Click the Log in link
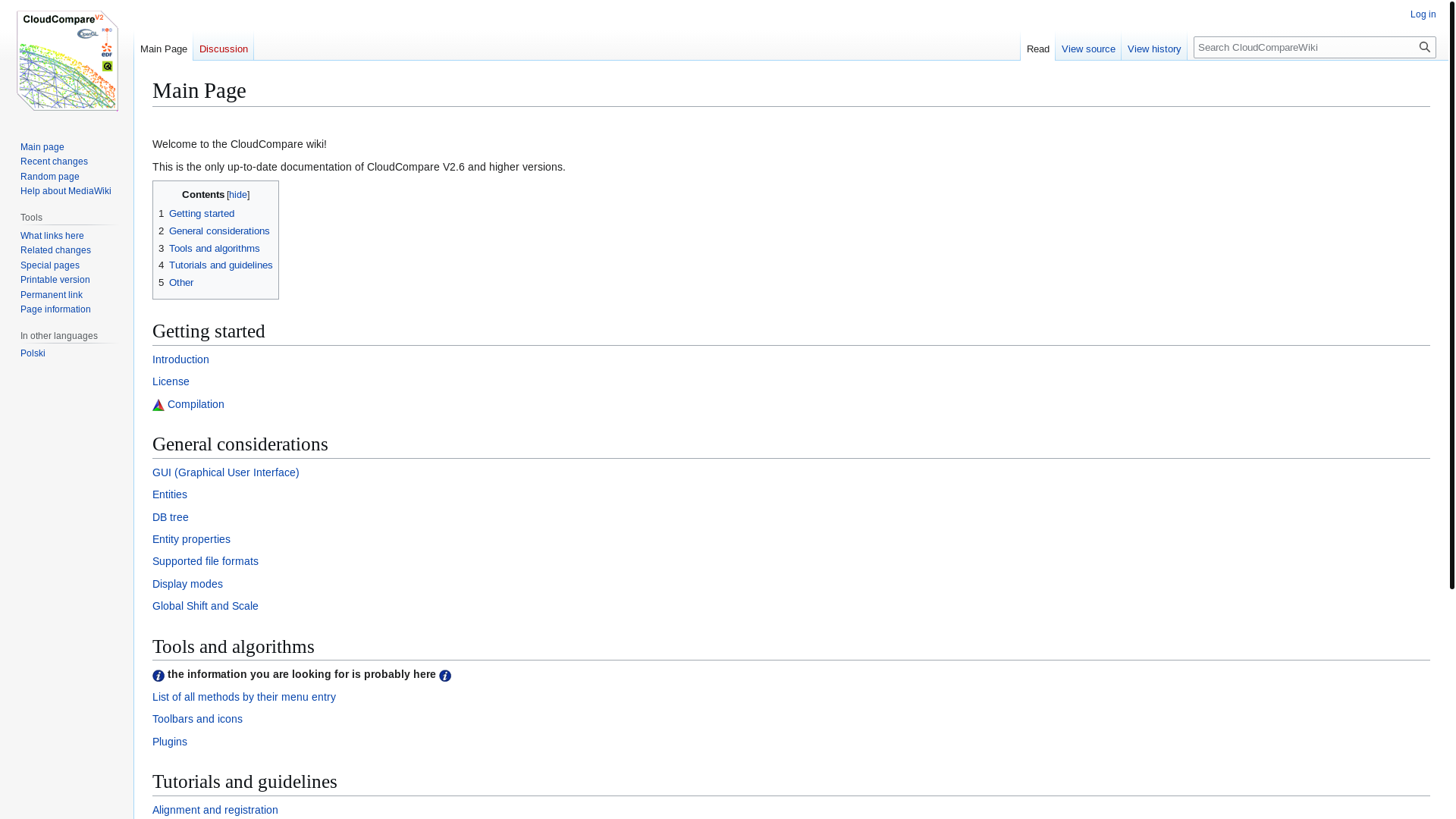This screenshot has height=819, width=1456. click(1423, 14)
